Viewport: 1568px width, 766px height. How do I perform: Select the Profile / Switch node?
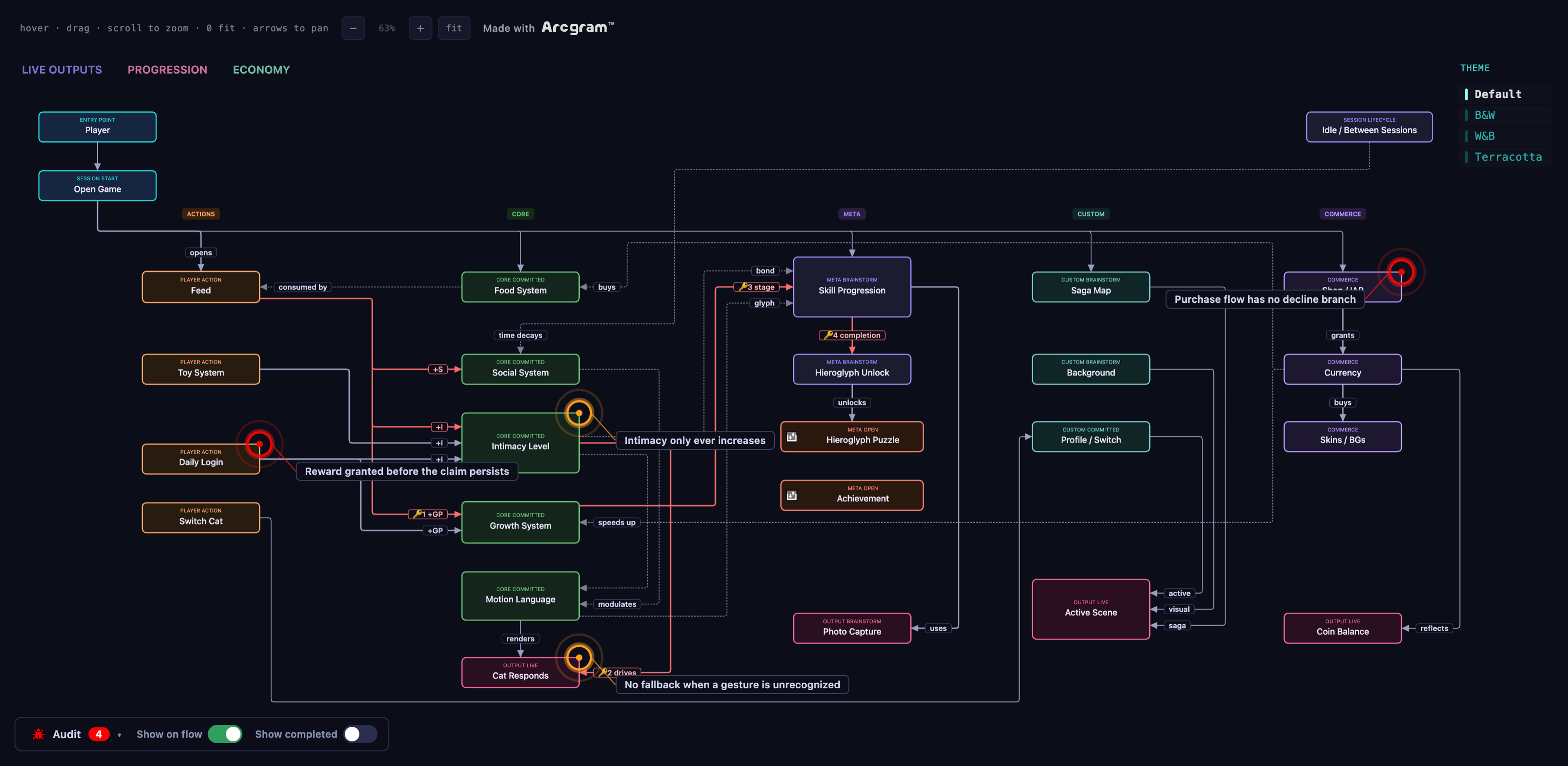coord(1091,437)
